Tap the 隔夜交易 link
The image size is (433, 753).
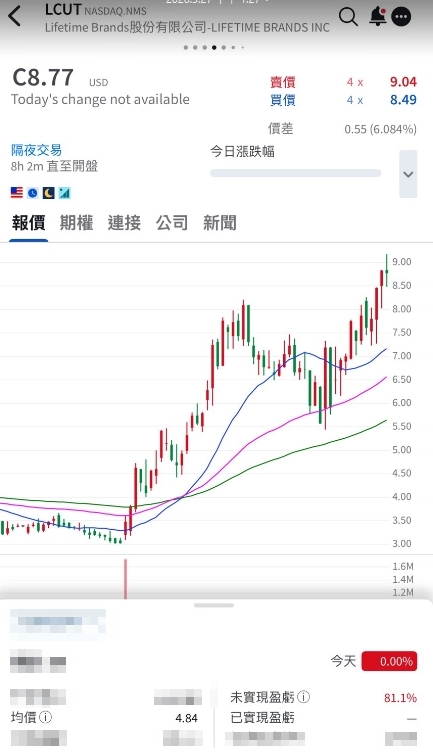[36, 150]
